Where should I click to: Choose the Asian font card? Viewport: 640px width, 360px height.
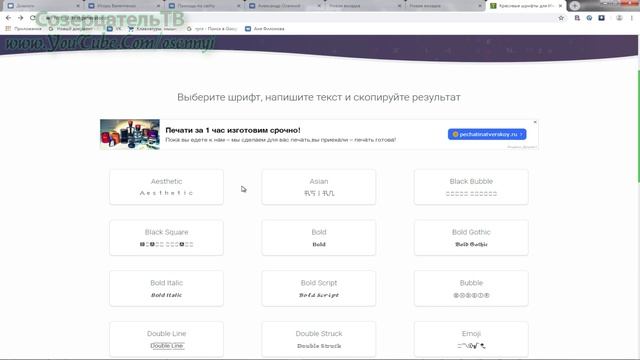319,187
